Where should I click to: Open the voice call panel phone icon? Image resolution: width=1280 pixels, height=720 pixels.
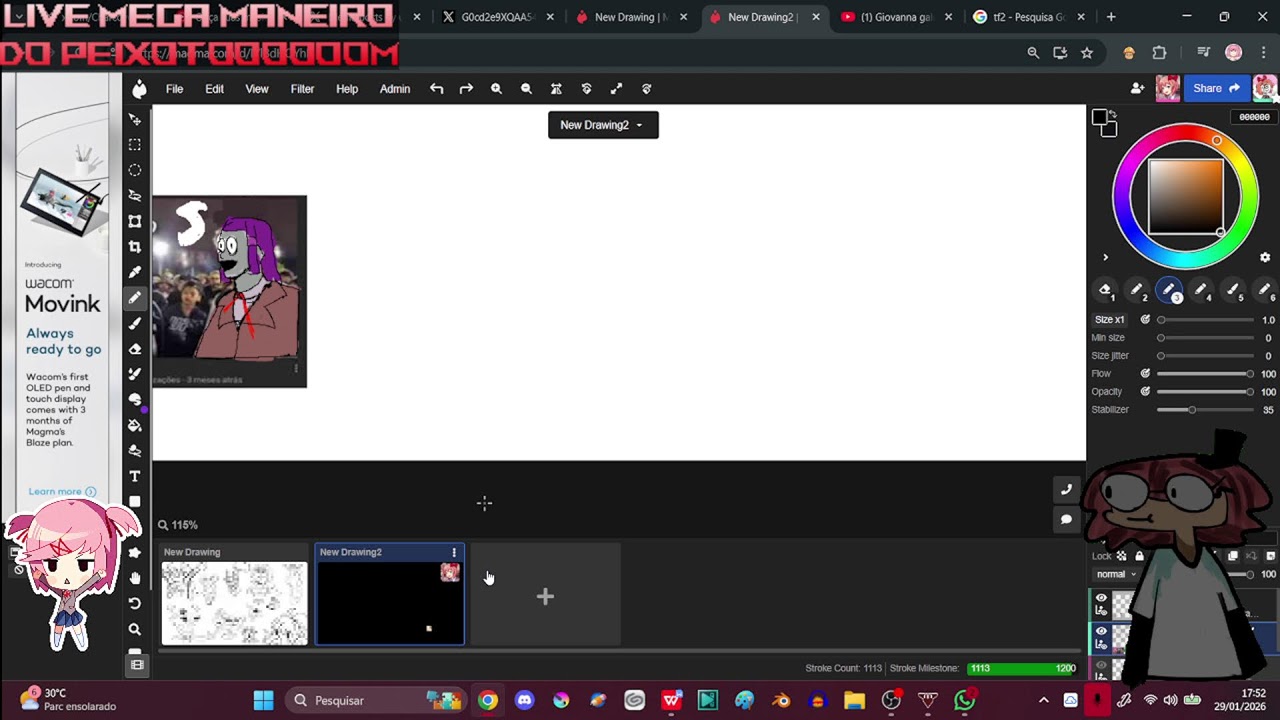pos(1066,489)
